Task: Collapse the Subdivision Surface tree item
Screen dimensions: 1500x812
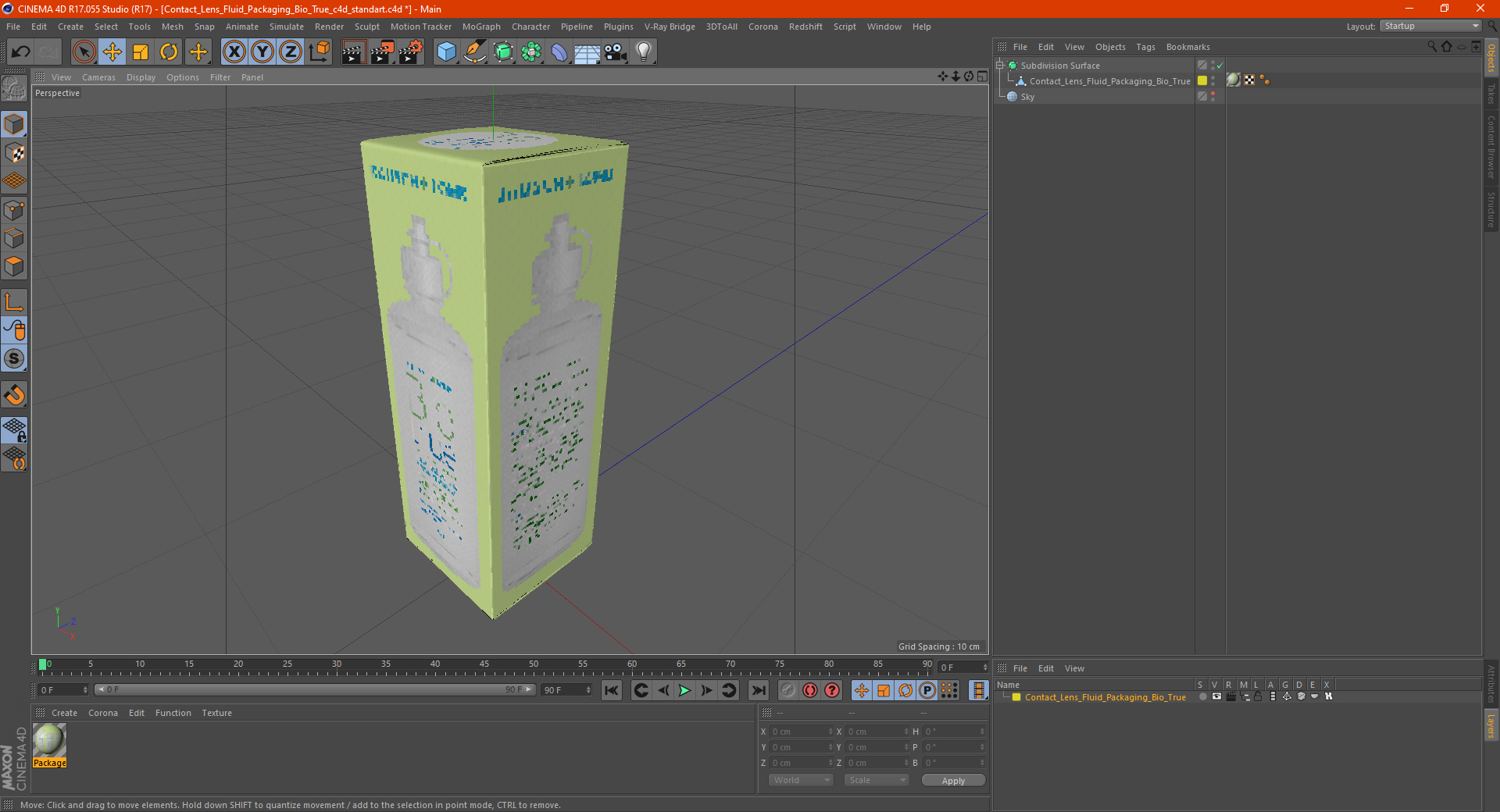Action: tap(999, 66)
